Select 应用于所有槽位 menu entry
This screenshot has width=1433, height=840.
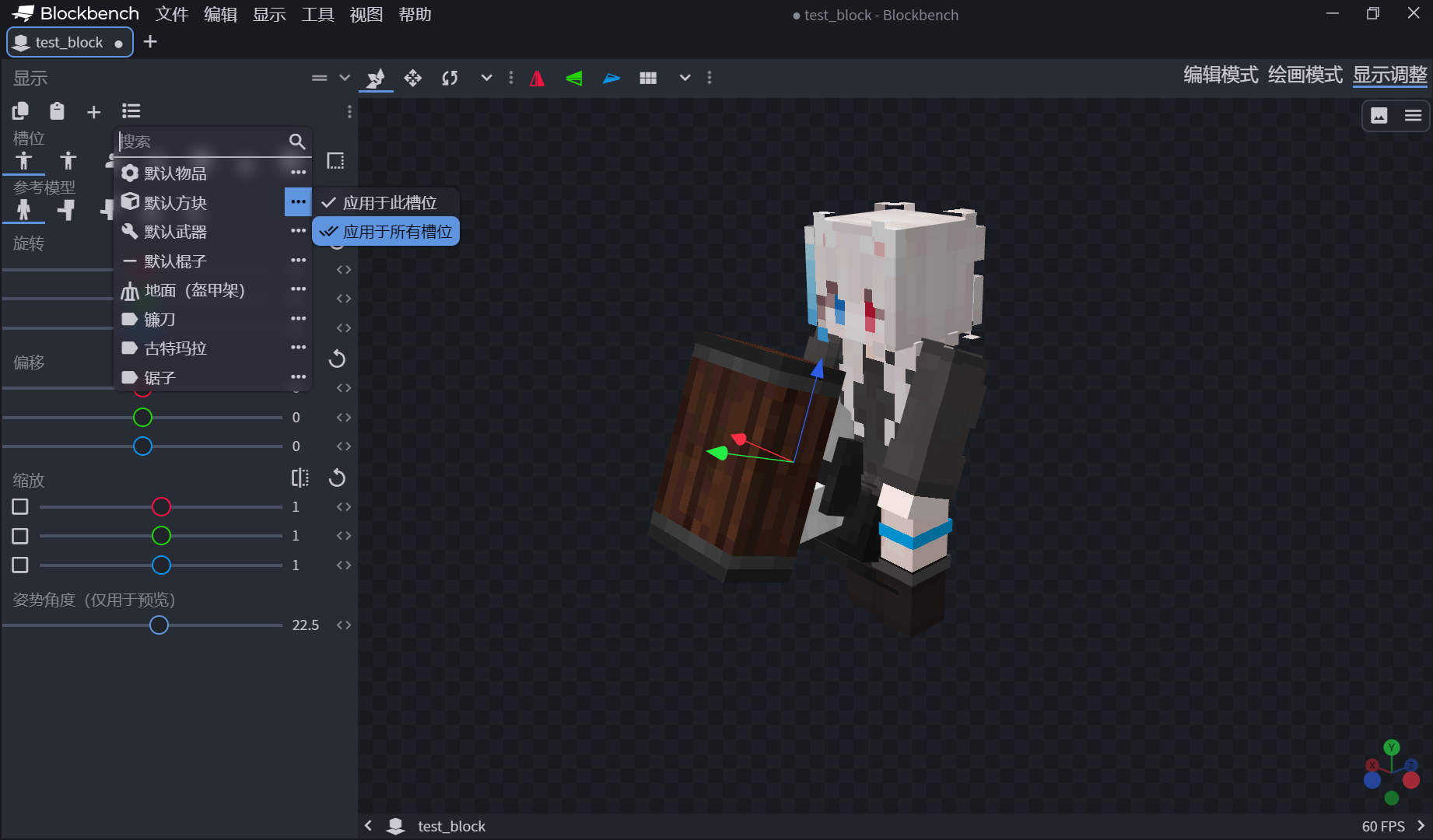(387, 232)
